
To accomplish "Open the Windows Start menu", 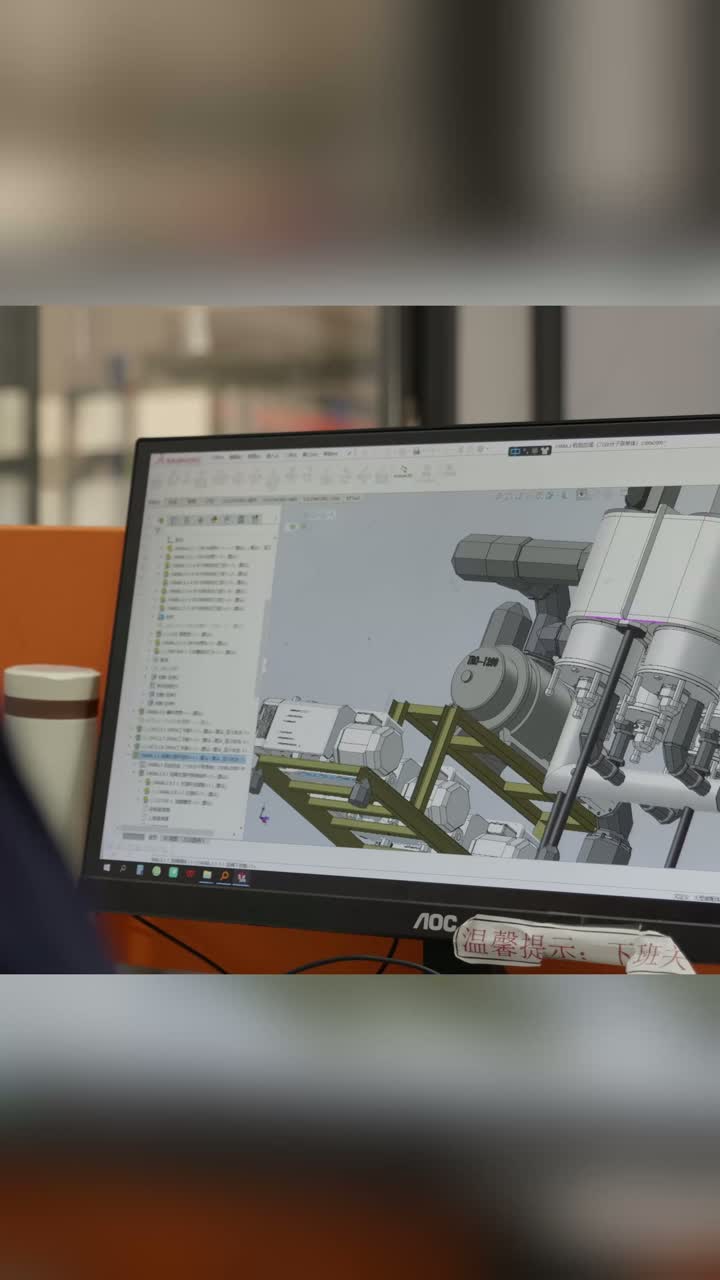I will pyautogui.click(x=107, y=867).
